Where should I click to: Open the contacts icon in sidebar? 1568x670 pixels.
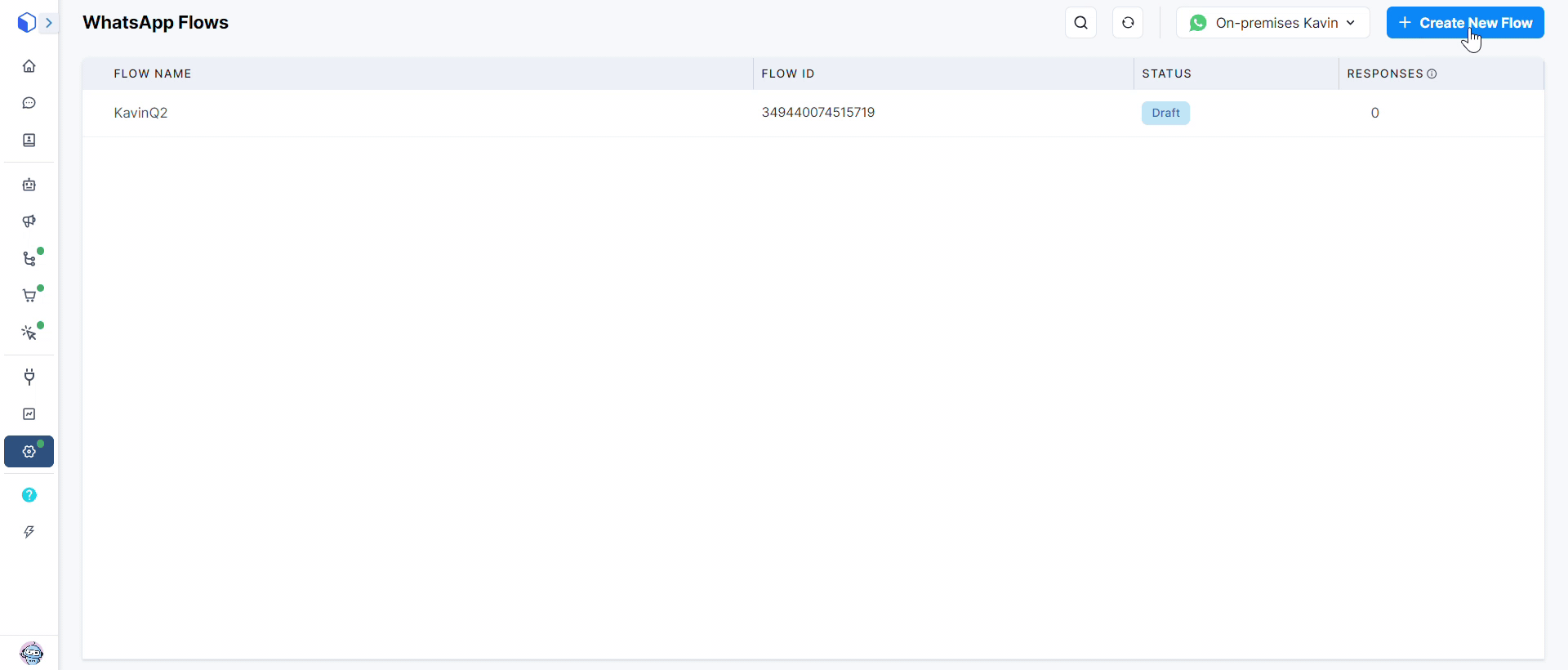29,141
